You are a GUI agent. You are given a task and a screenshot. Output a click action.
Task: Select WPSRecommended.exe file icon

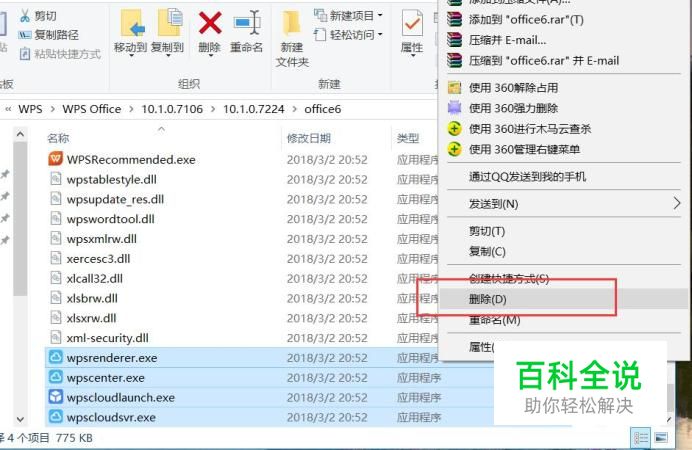(55, 159)
